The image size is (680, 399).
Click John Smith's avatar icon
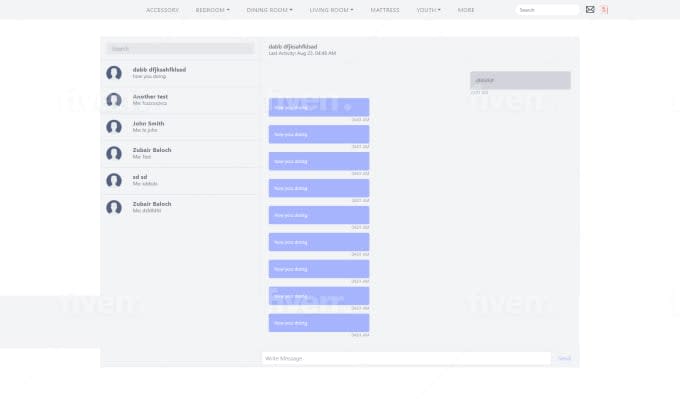coord(114,127)
